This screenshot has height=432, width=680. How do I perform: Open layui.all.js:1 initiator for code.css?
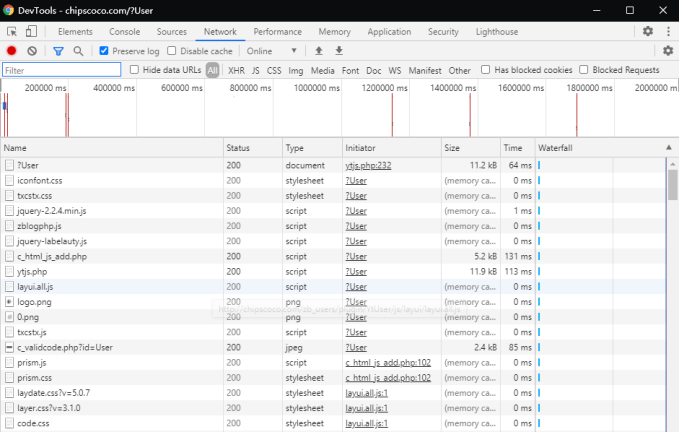pos(366,423)
